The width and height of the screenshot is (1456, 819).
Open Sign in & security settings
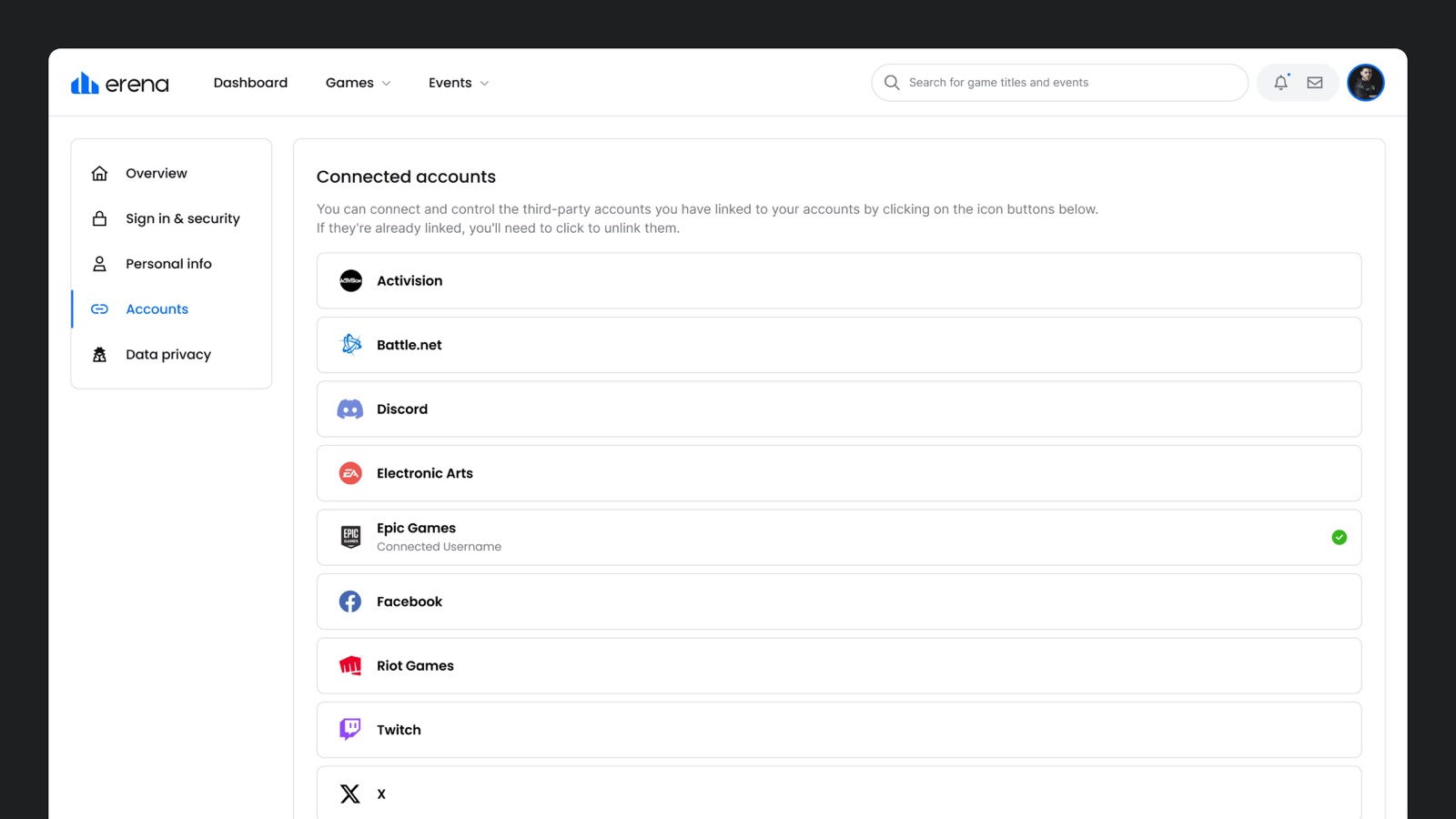pyautogui.click(x=171, y=218)
